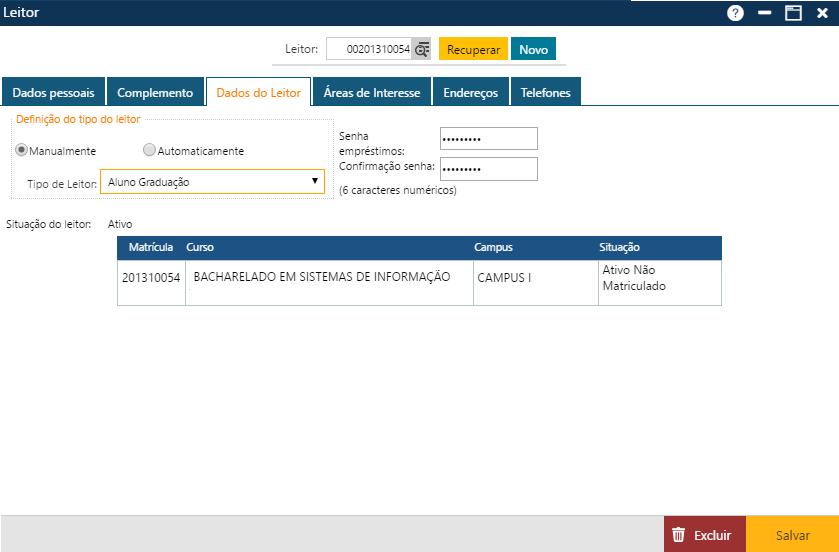Screen dimensions: 839x552
Task: Switch to the Dados pessoais tab
Action: 53,93
